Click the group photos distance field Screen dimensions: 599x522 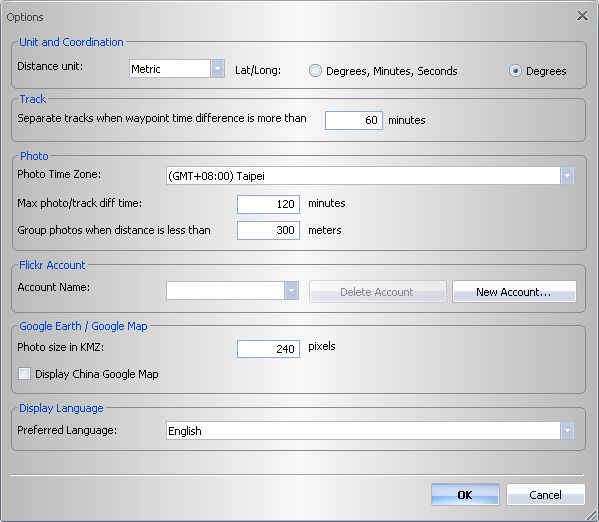click(268, 230)
